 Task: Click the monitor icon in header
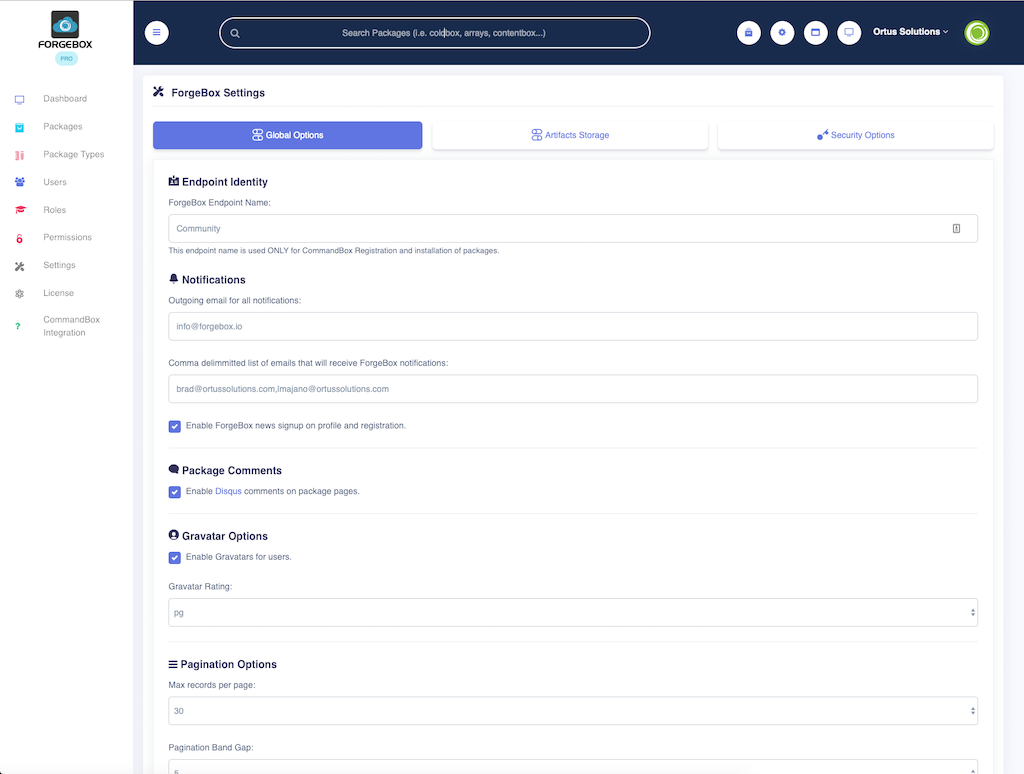[x=849, y=33]
